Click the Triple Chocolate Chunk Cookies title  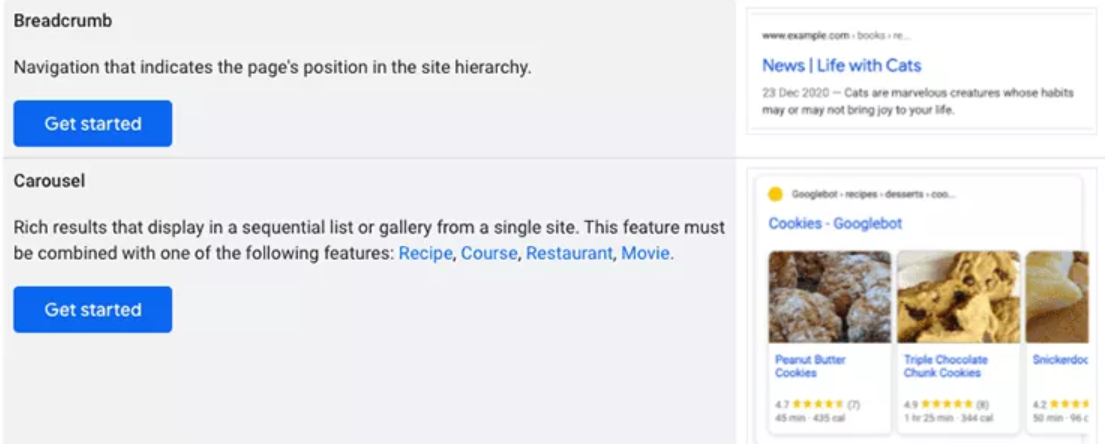(945, 366)
